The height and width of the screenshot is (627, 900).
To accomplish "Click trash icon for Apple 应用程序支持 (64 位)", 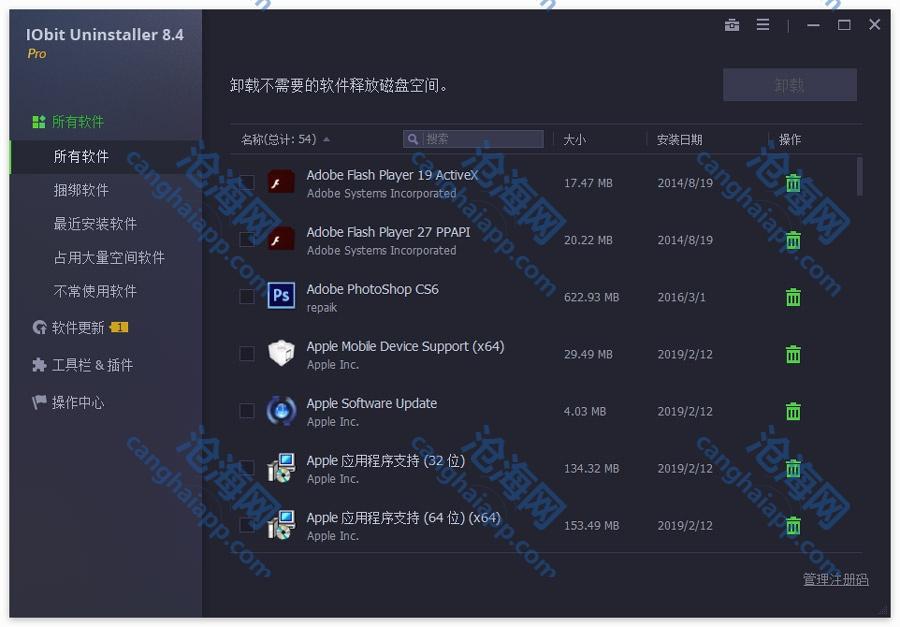I will pos(793,525).
